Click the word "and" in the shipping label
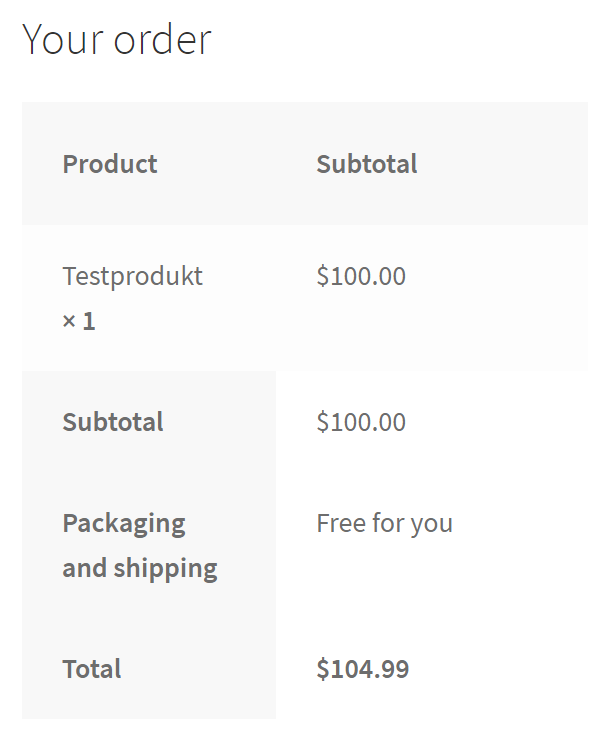 pos(84,568)
